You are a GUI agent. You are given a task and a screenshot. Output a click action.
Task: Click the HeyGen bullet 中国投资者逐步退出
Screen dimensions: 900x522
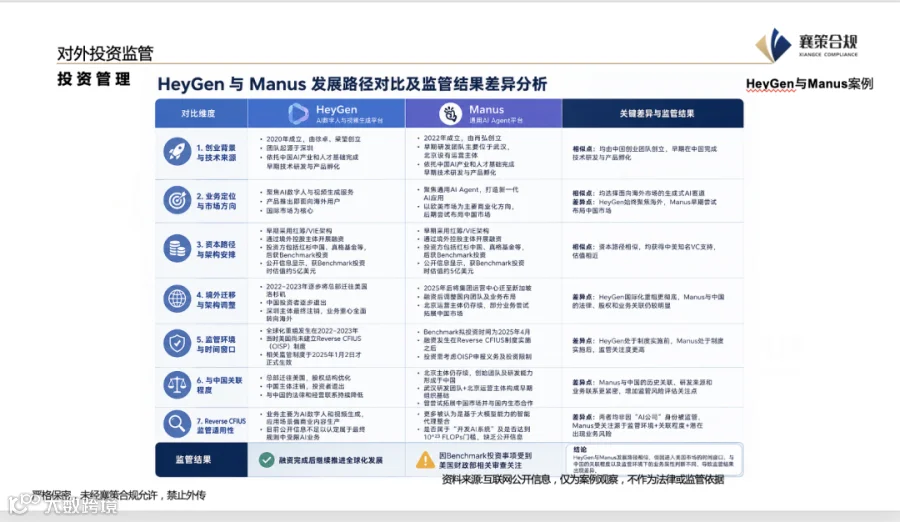[x=296, y=302]
